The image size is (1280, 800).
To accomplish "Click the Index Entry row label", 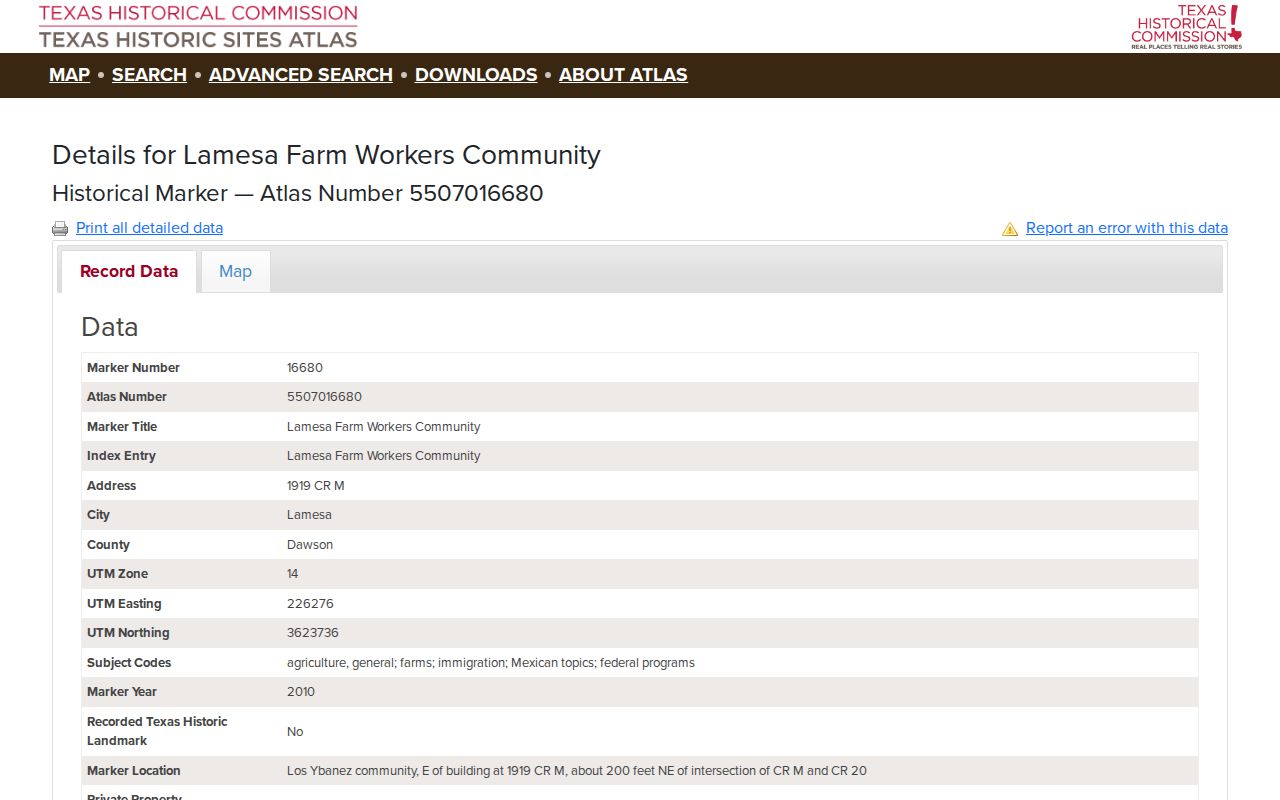I will tap(121, 456).
